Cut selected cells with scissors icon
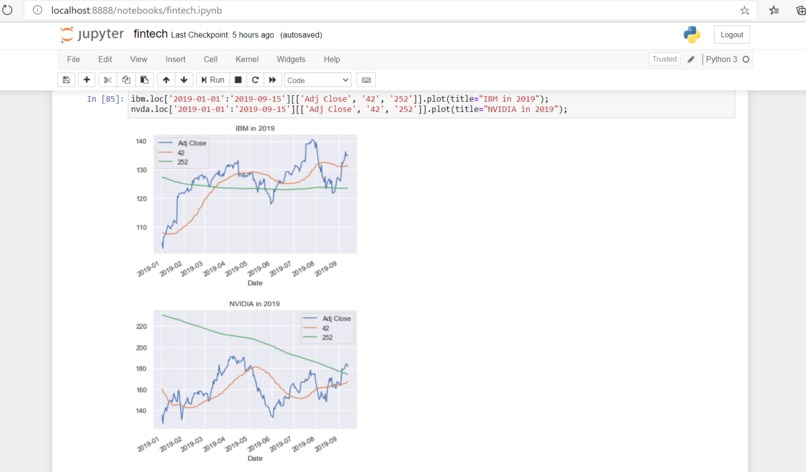The width and height of the screenshot is (806, 472). coord(107,80)
